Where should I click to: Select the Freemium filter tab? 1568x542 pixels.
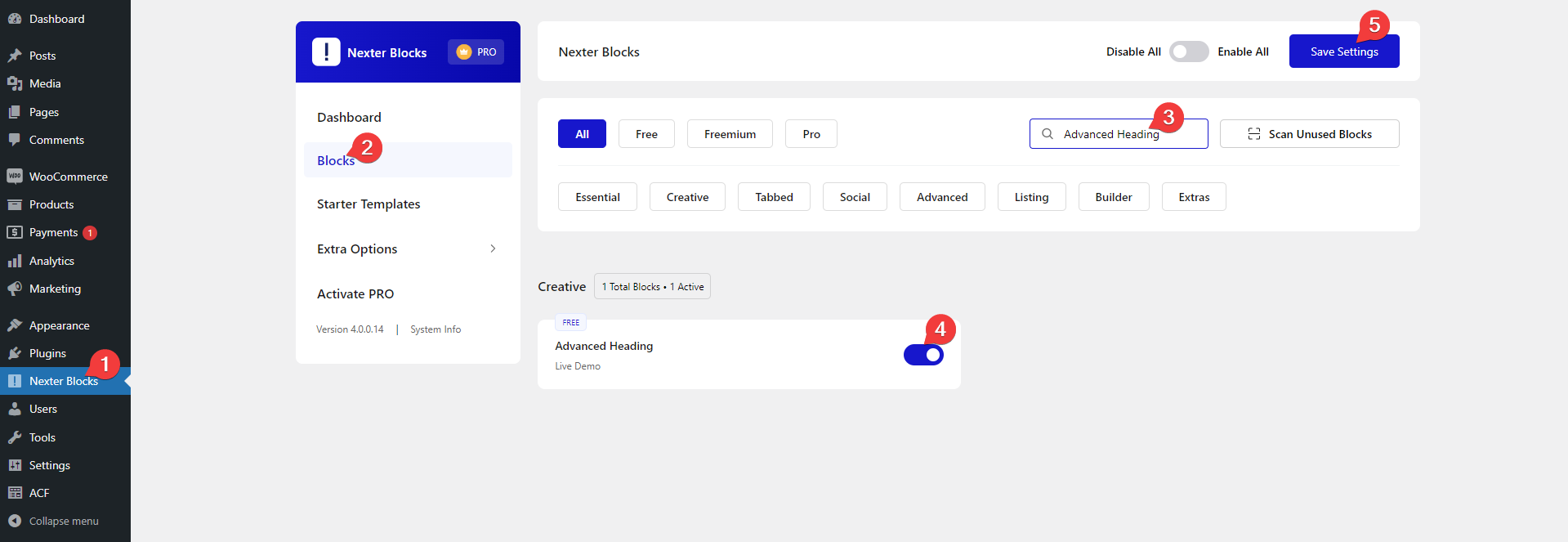(729, 134)
